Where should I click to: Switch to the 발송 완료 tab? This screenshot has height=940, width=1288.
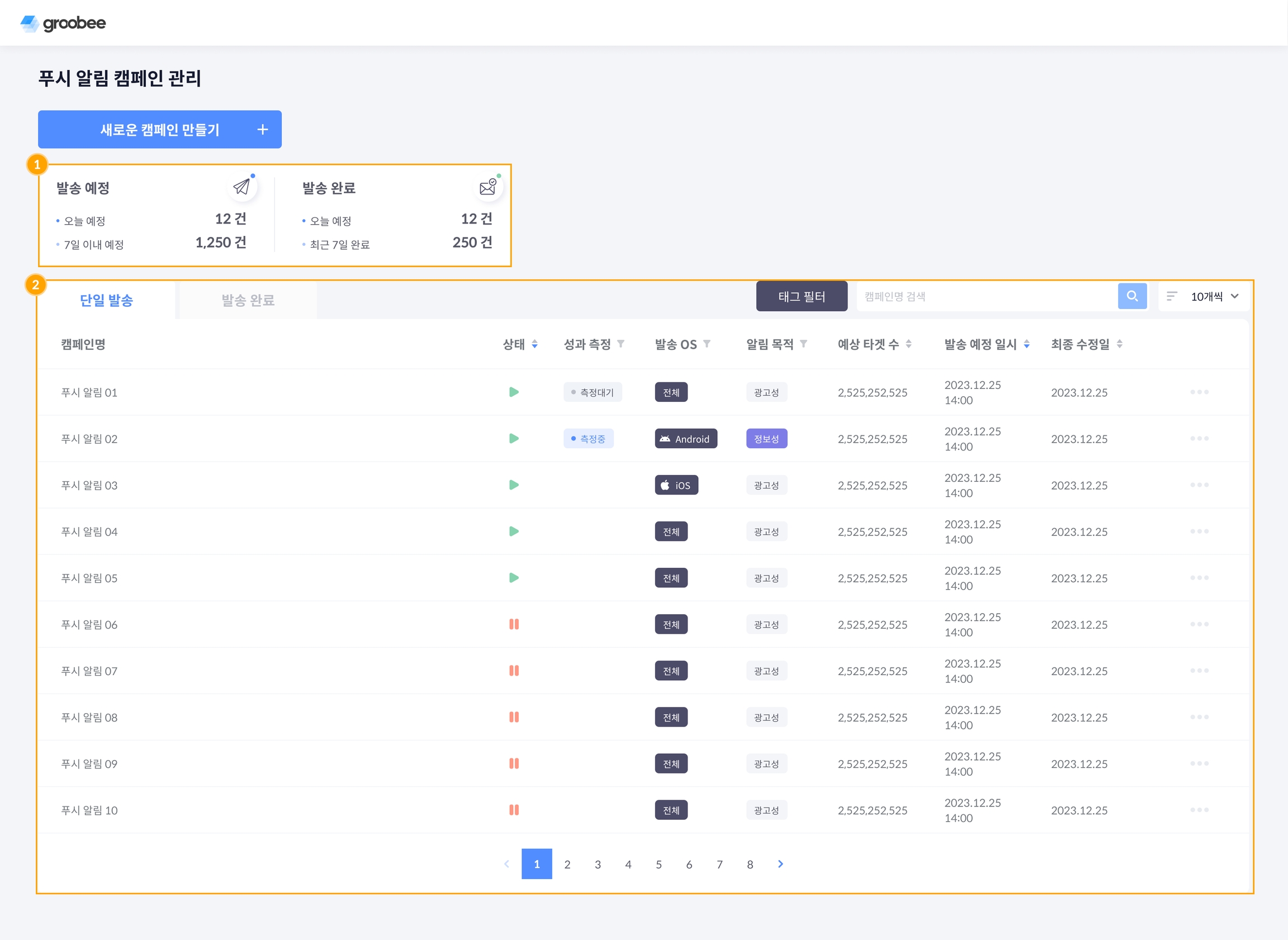coord(248,300)
